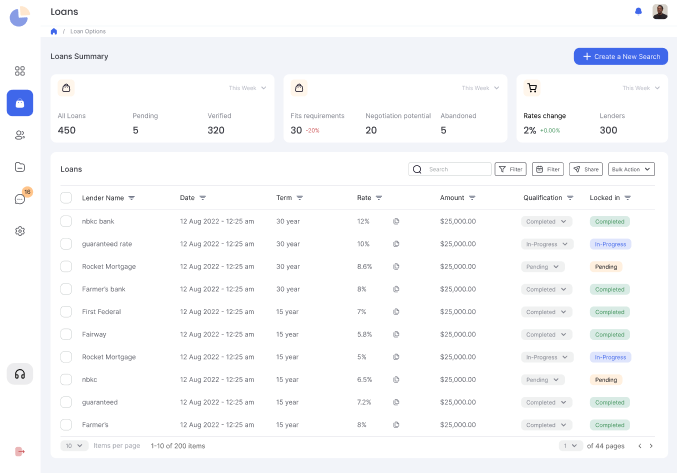Open chat messages icon with badge

click(20, 199)
